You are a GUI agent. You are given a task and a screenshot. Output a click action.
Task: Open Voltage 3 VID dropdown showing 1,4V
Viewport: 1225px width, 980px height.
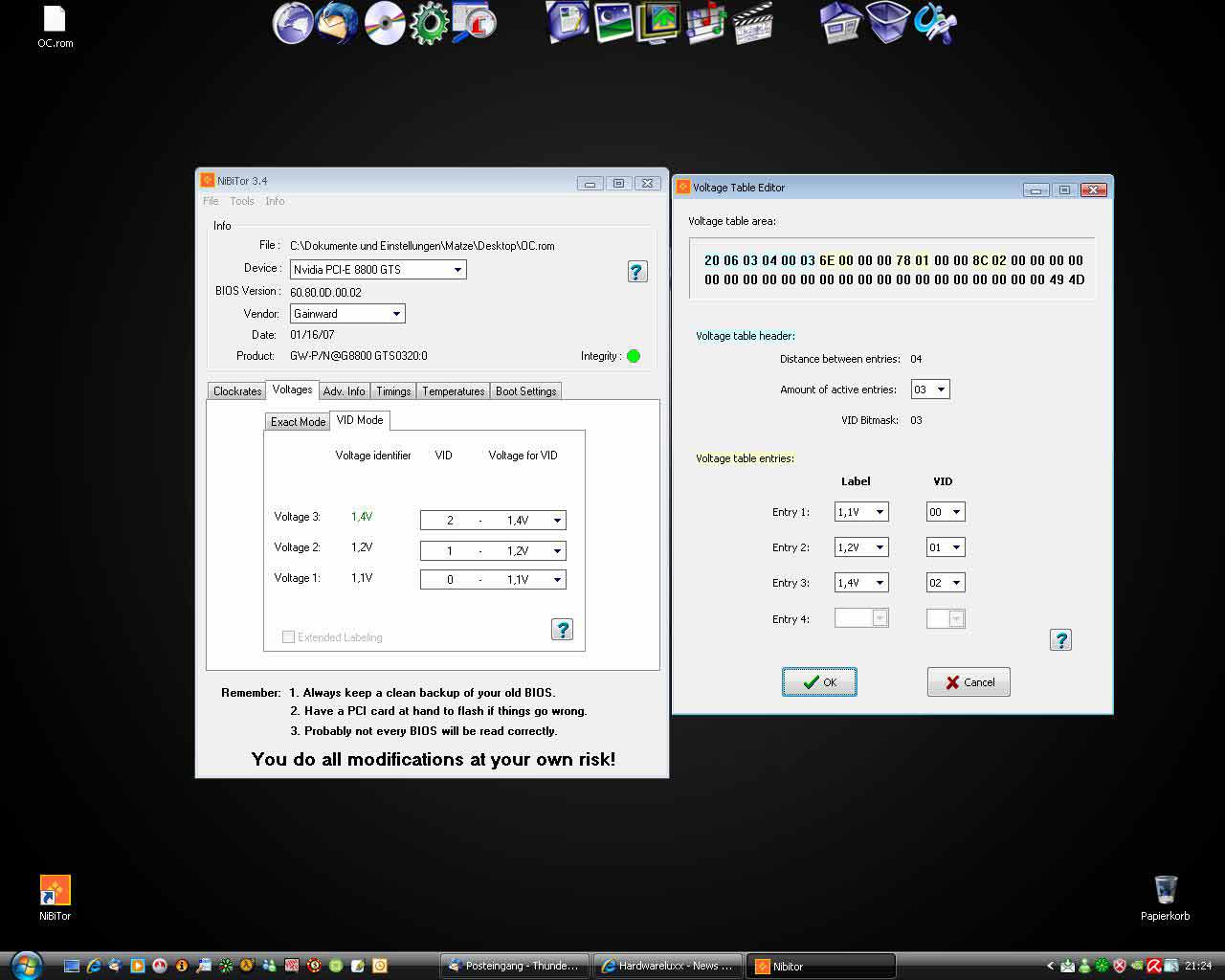493,521
